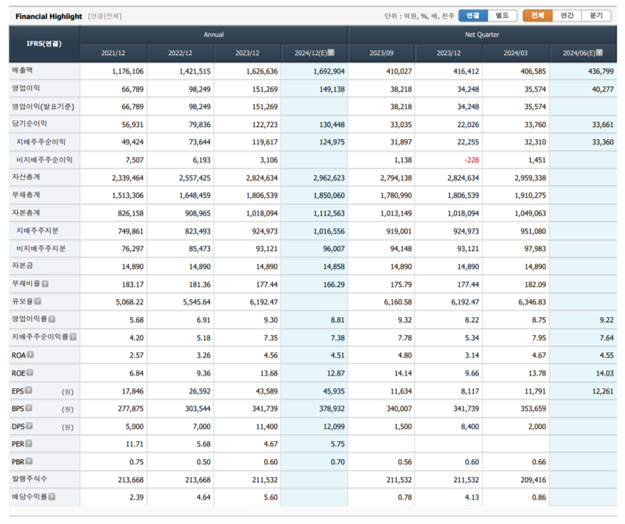Click the 매출액 row label
This screenshot has width=625, height=524.
click(x=22, y=71)
